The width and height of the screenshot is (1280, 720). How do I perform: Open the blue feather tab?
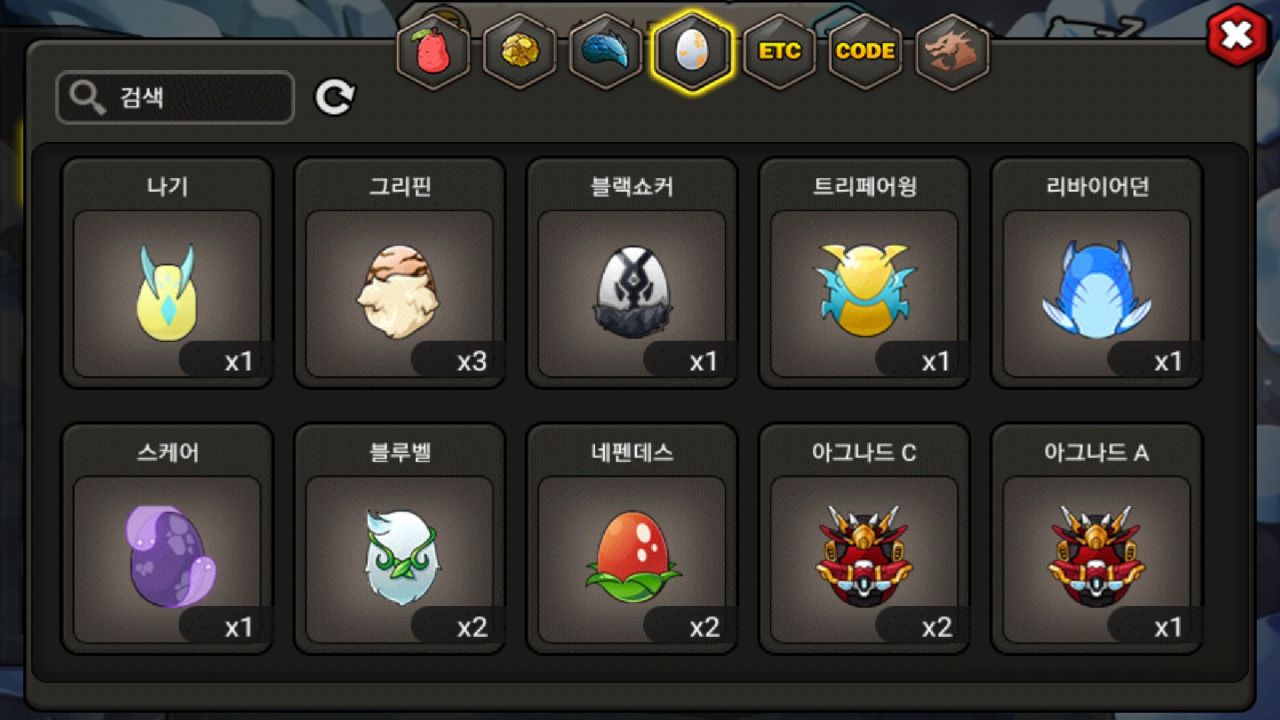click(605, 52)
